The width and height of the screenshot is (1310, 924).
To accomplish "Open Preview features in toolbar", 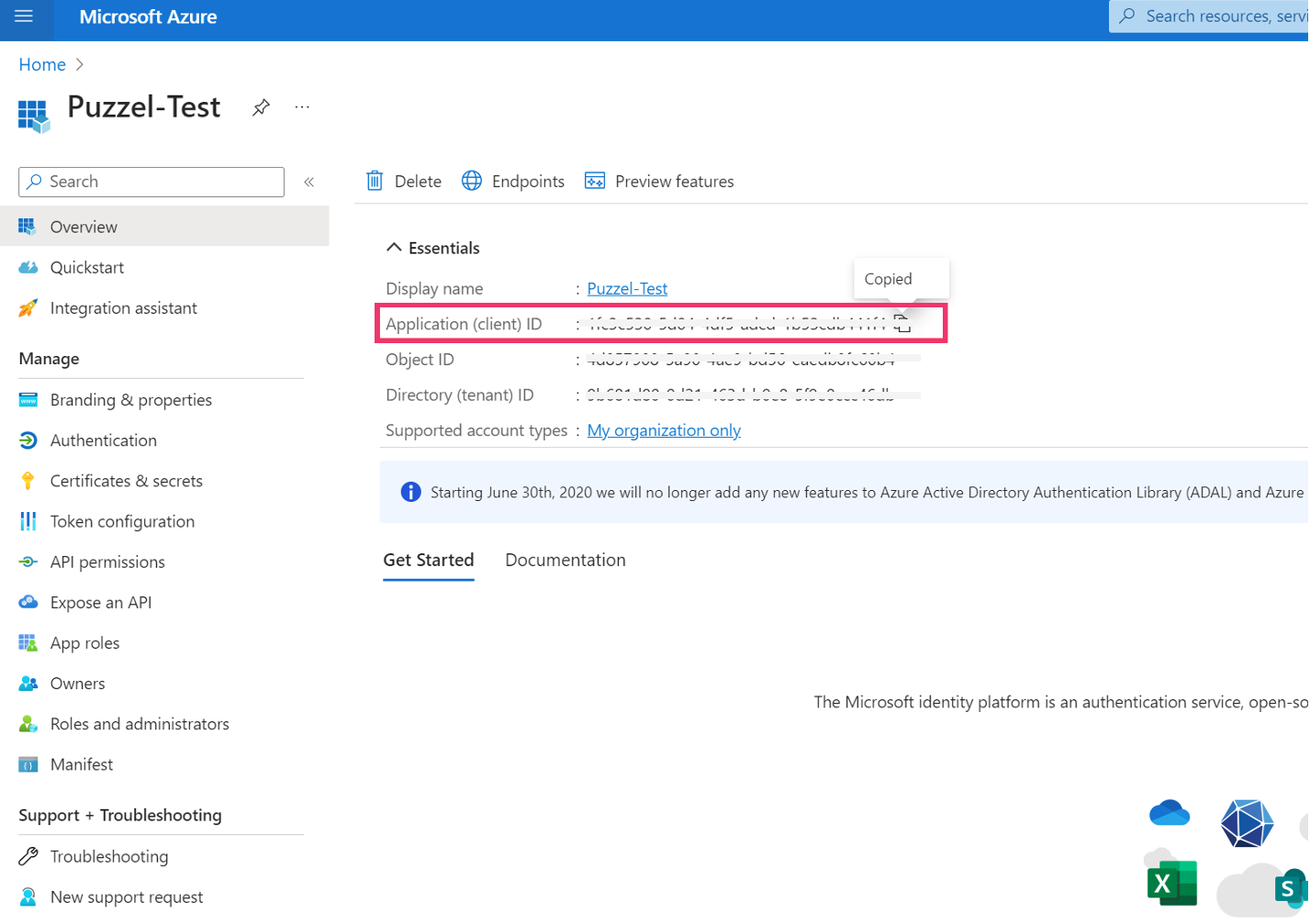I will (x=659, y=181).
